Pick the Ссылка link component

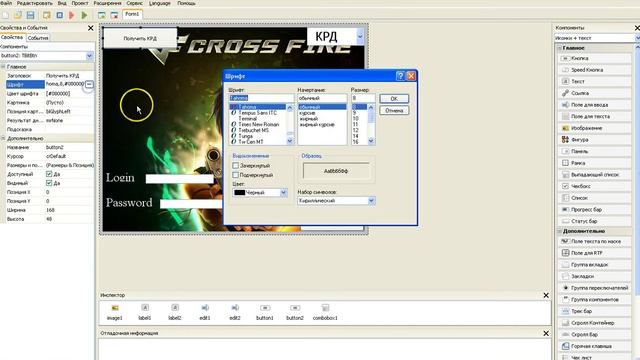(594, 93)
